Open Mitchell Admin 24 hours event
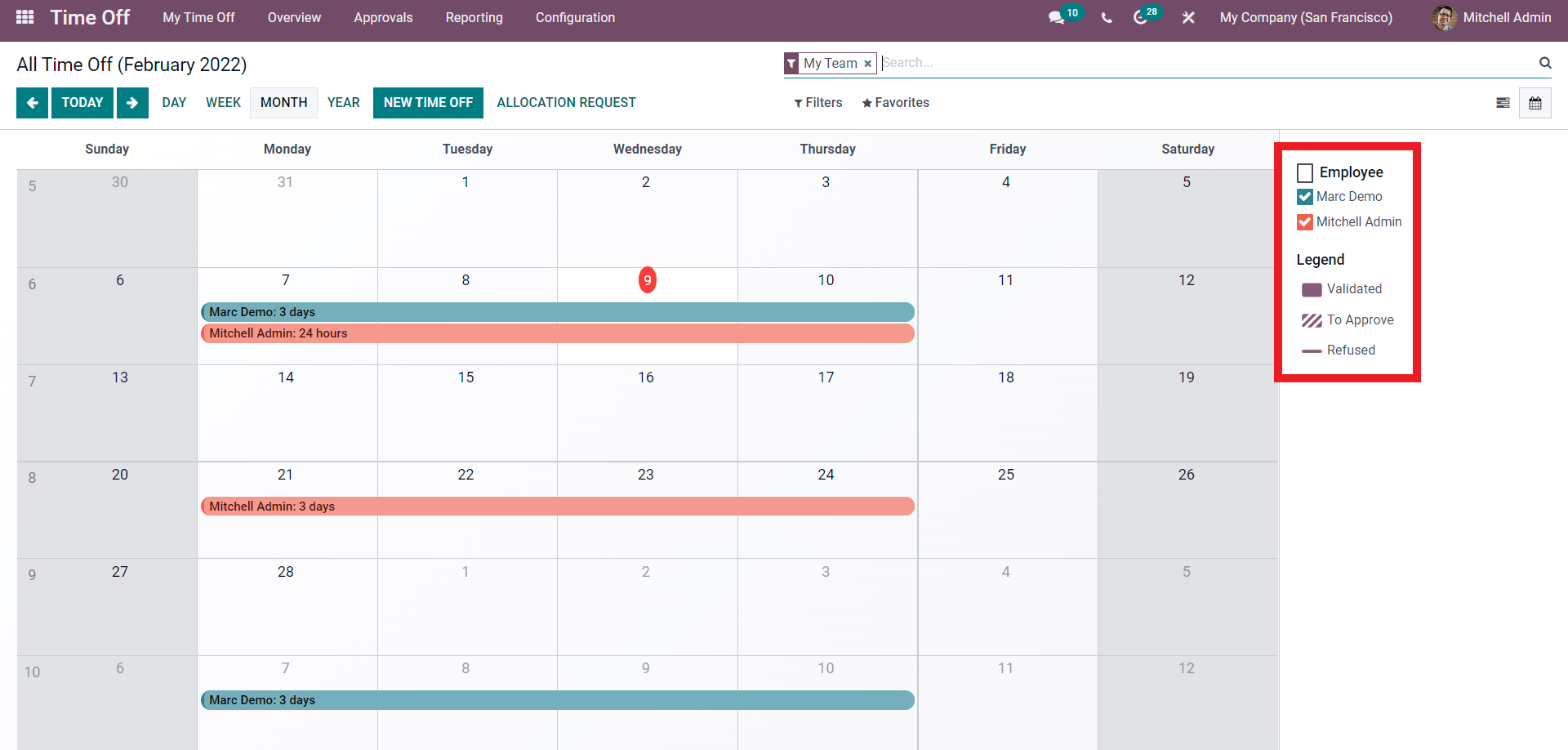1568x750 pixels. 558,333
